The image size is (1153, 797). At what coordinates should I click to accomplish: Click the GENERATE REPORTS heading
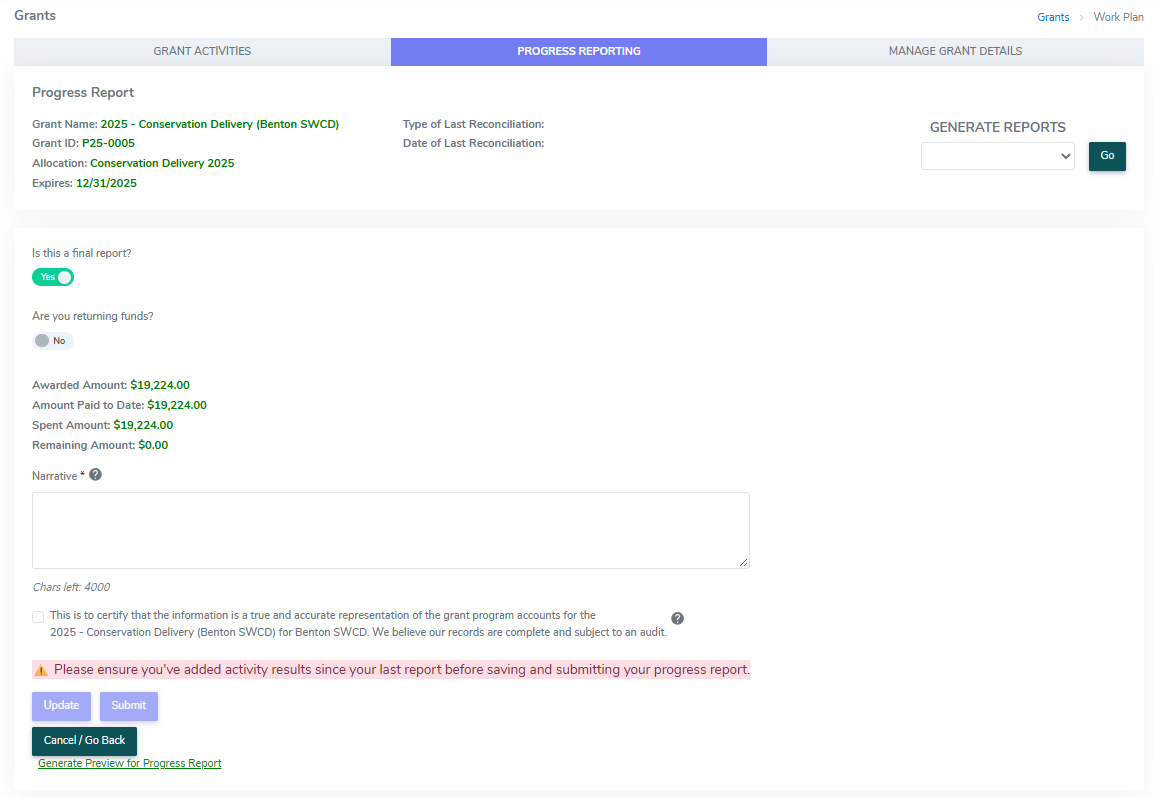click(x=997, y=127)
